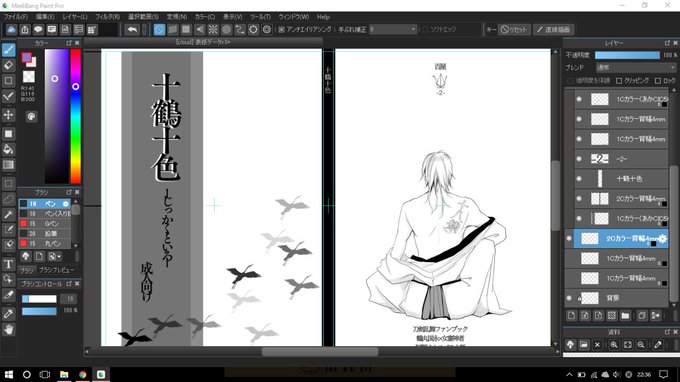This screenshot has width=680, height=382.
Task: Add a new layer in Layers panel
Action: (571, 315)
